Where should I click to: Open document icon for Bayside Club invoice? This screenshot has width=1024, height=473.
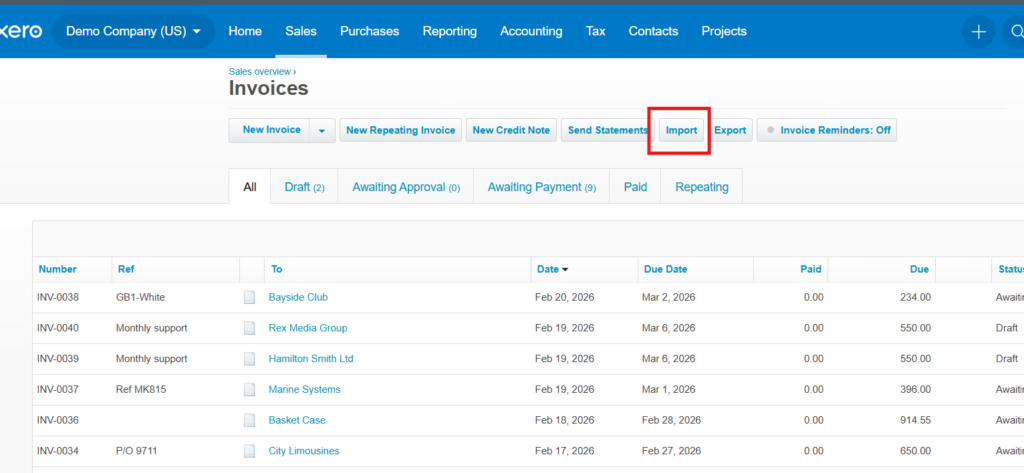[x=249, y=297]
